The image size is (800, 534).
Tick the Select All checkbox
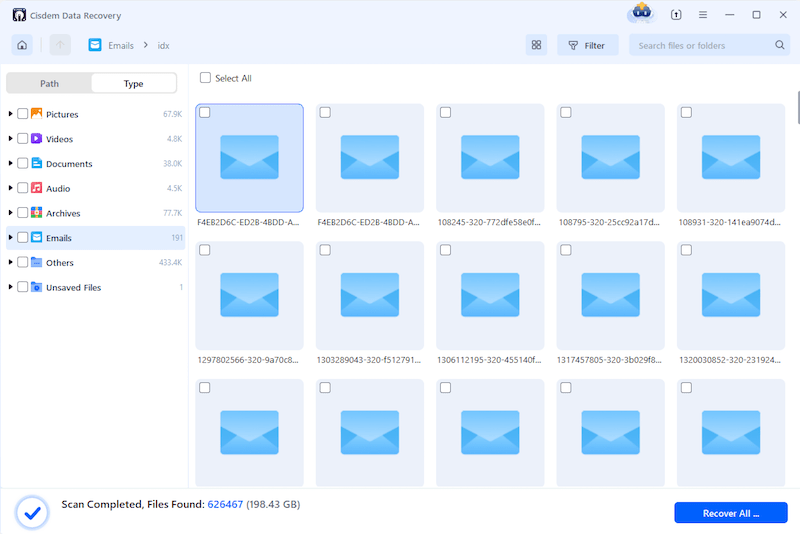click(205, 78)
